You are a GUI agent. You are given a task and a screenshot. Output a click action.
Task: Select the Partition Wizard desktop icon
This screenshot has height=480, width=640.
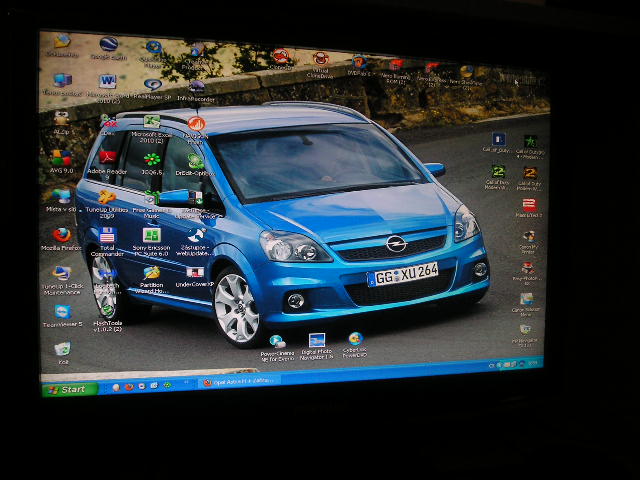coord(151,273)
